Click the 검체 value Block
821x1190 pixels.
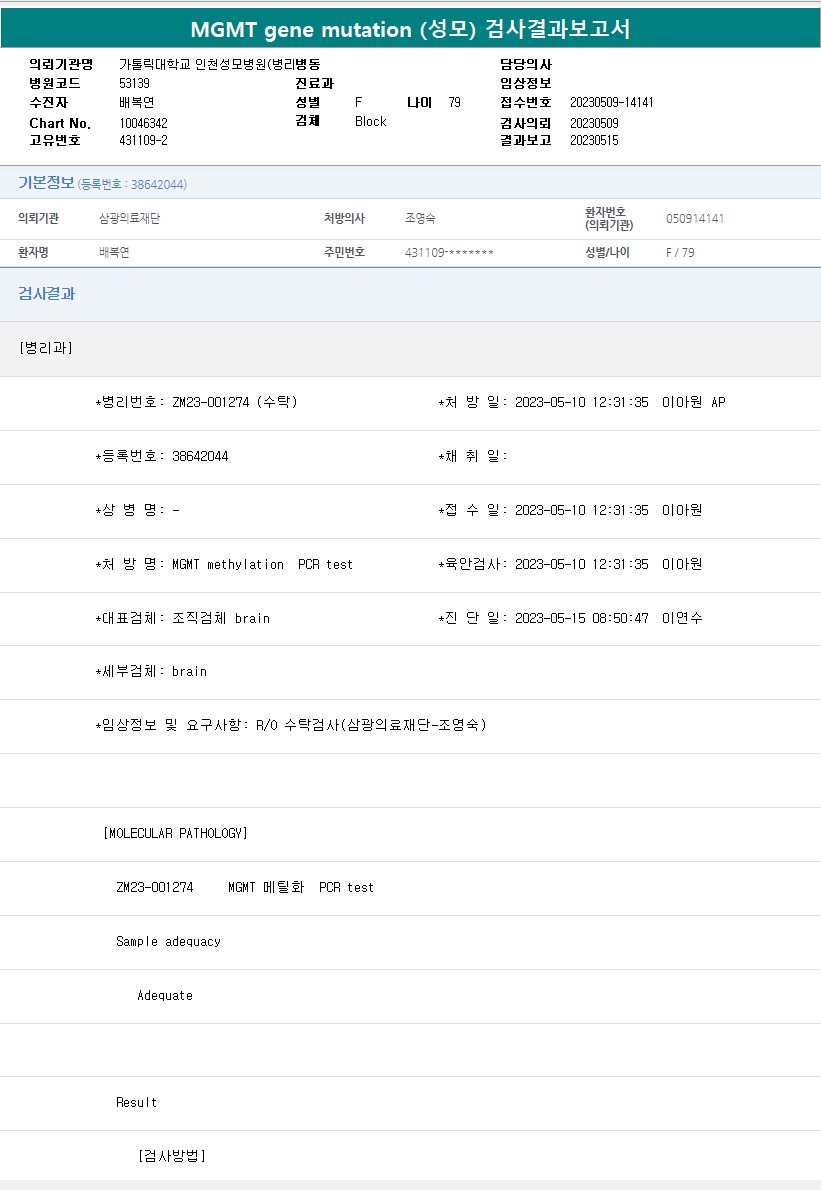tap(370, 121)
